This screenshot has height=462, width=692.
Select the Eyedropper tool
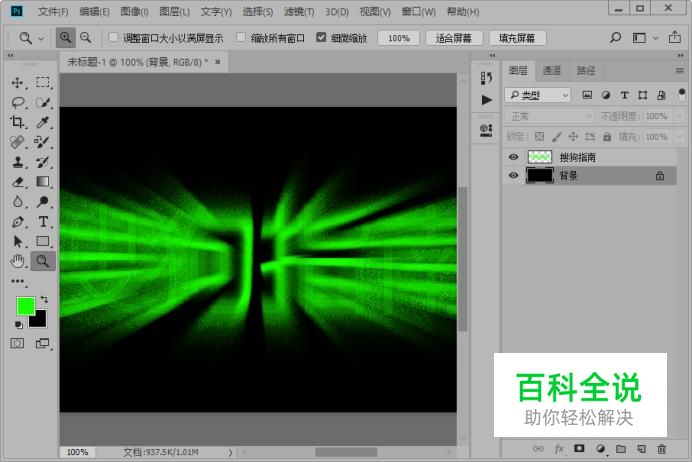click(43, 122)
